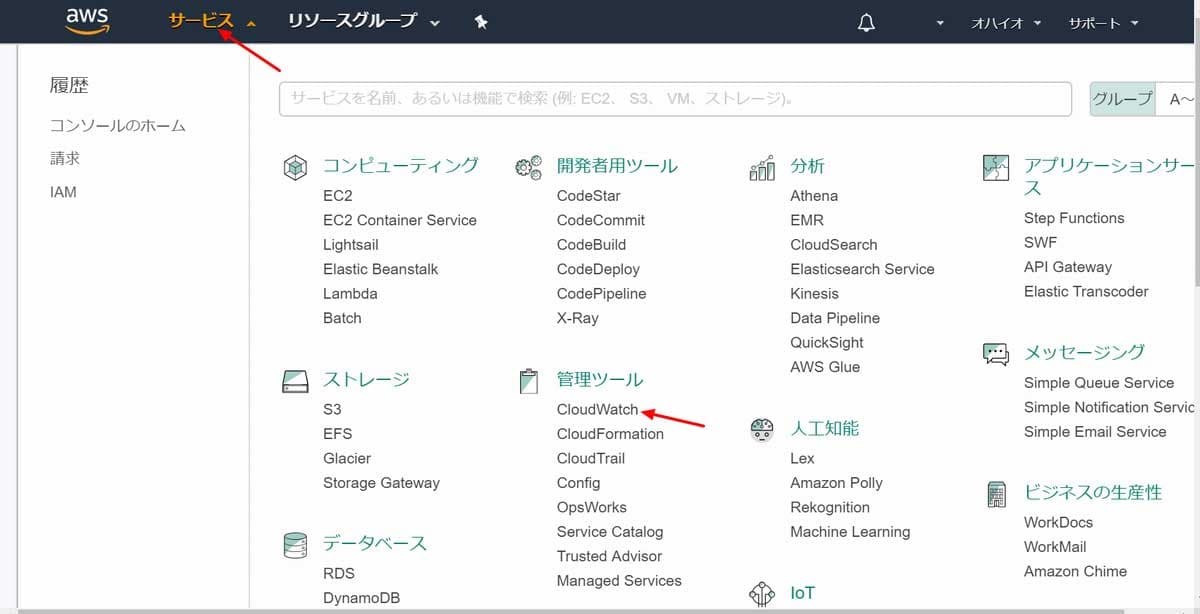Click the ストレージ drive icon
Screen dimensions: 1200x614
[x=294, y=380]
